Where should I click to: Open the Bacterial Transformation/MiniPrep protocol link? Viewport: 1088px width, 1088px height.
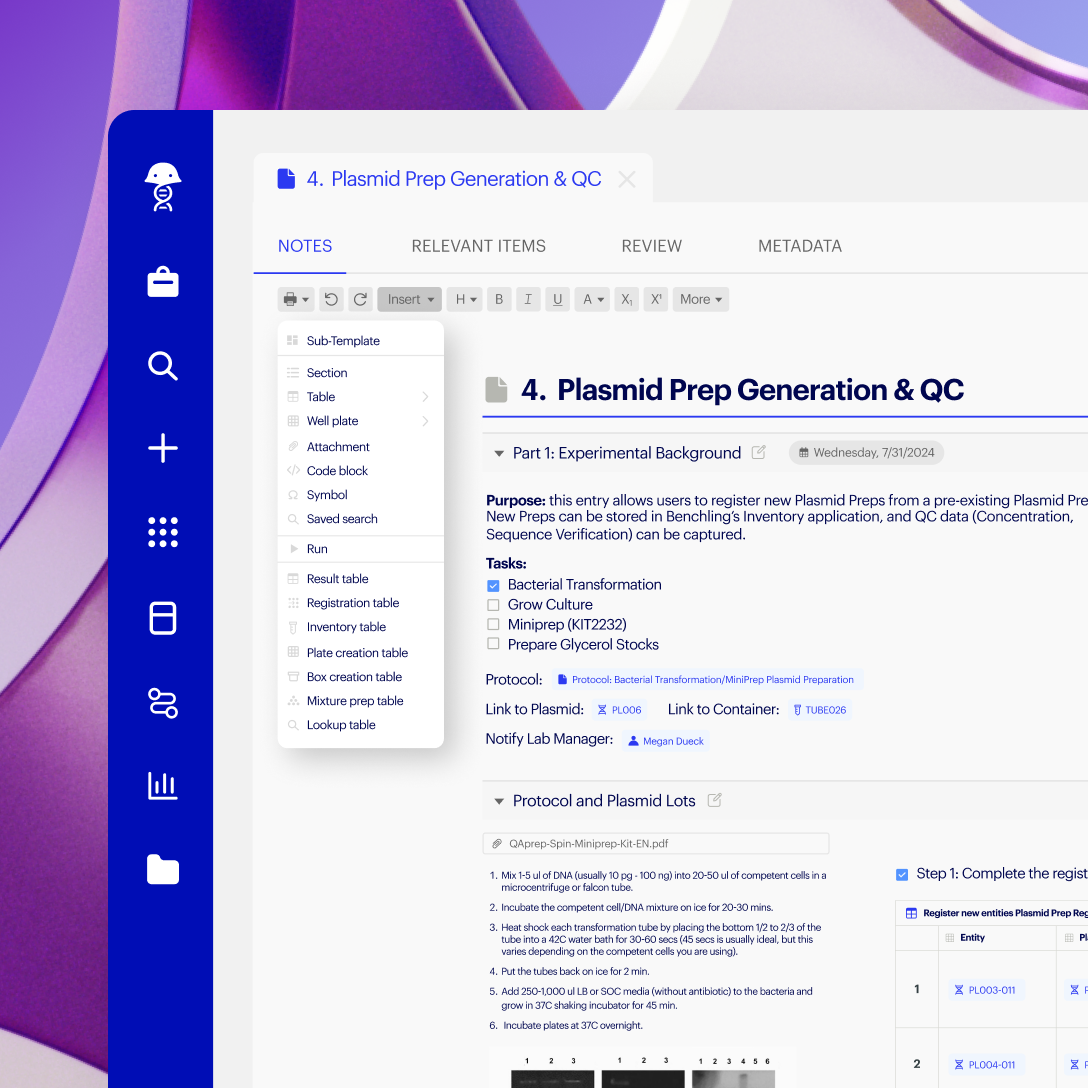(x=707, y=679)
